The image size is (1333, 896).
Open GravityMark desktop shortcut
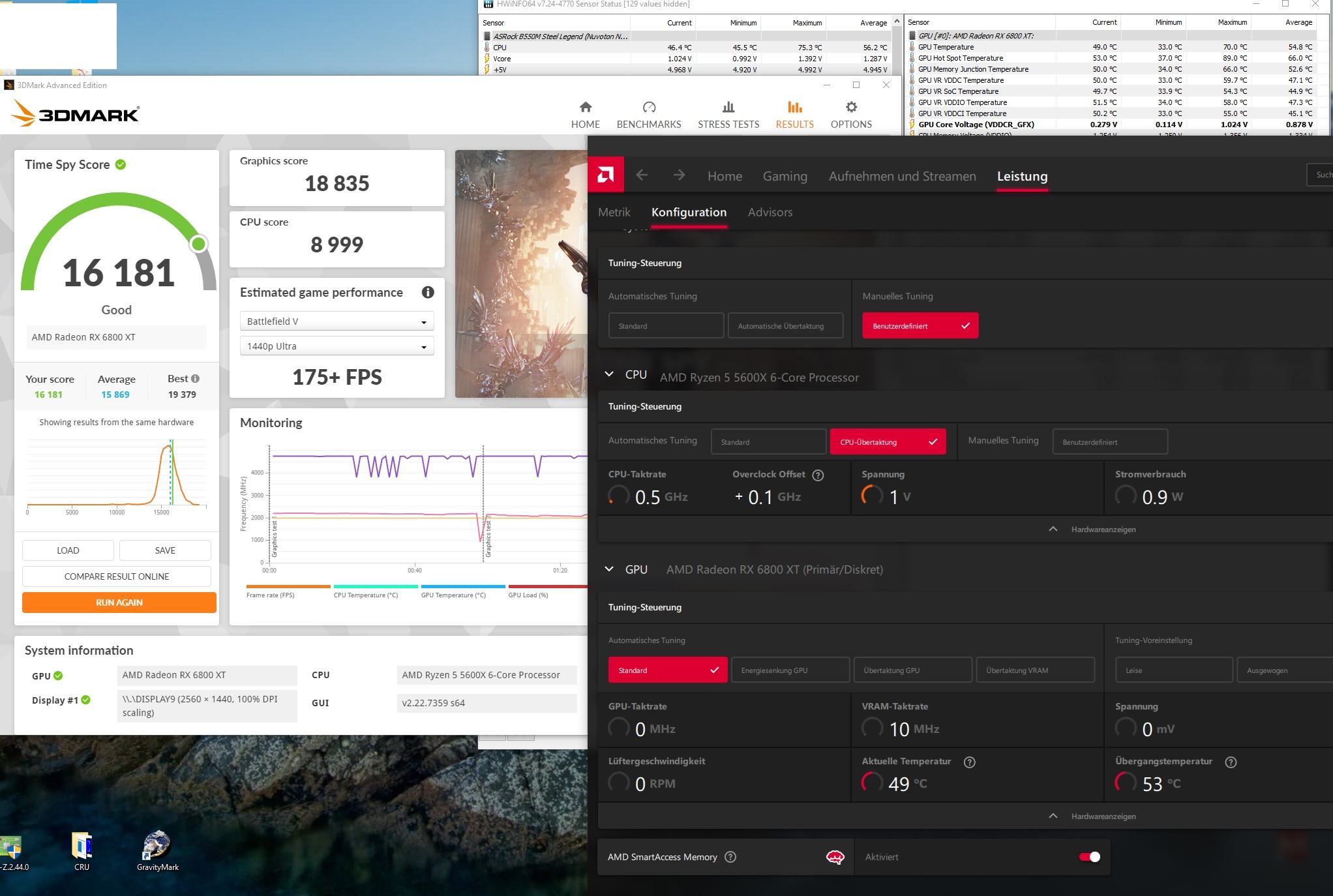point(157,851)
